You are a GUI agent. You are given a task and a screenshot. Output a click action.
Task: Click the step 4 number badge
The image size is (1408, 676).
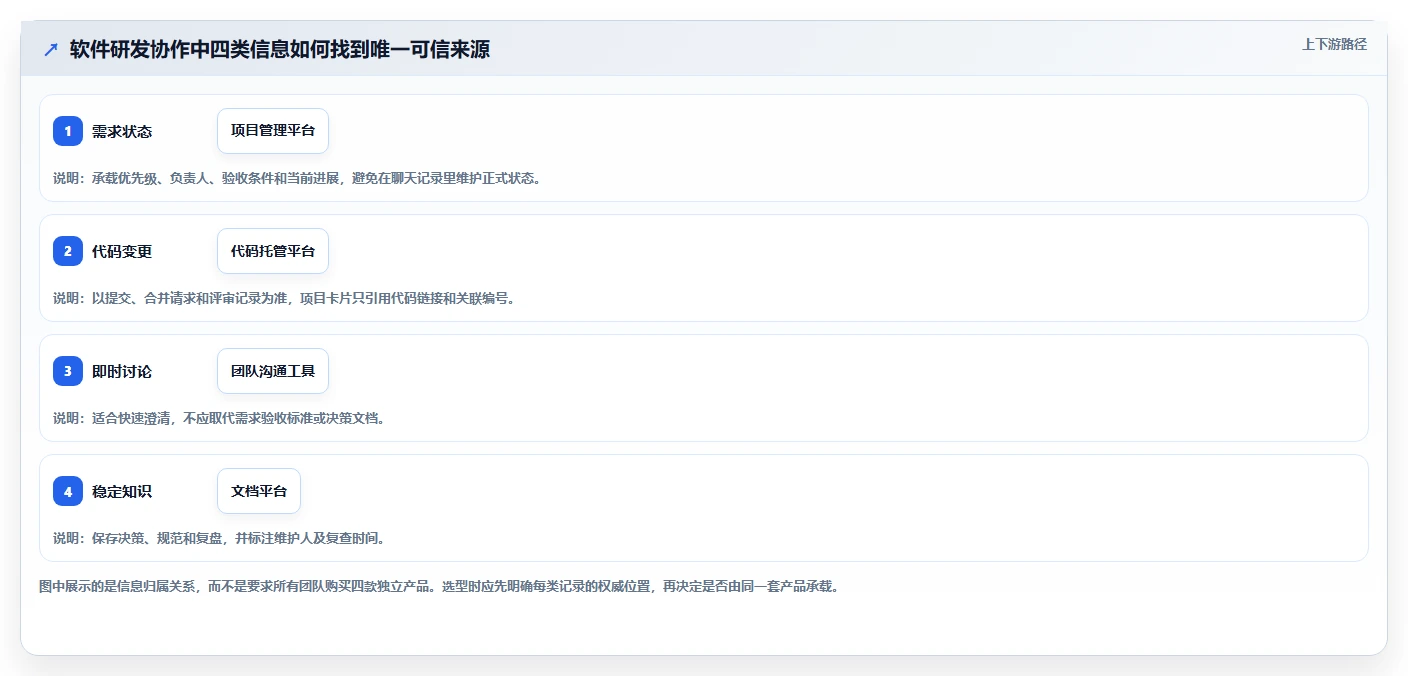point(68,491)
